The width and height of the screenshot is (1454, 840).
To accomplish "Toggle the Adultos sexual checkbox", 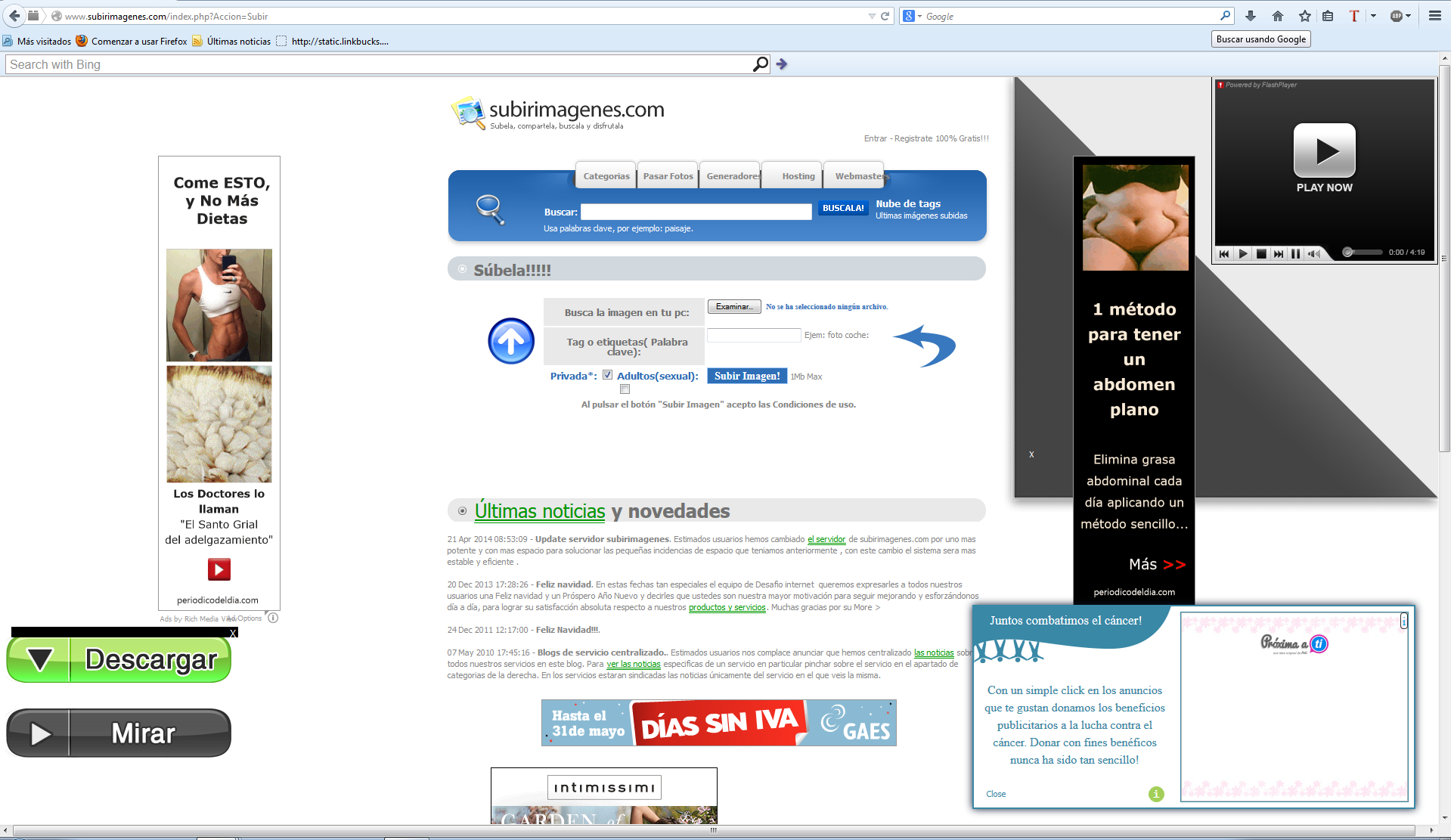I will (x=622, y=389).
